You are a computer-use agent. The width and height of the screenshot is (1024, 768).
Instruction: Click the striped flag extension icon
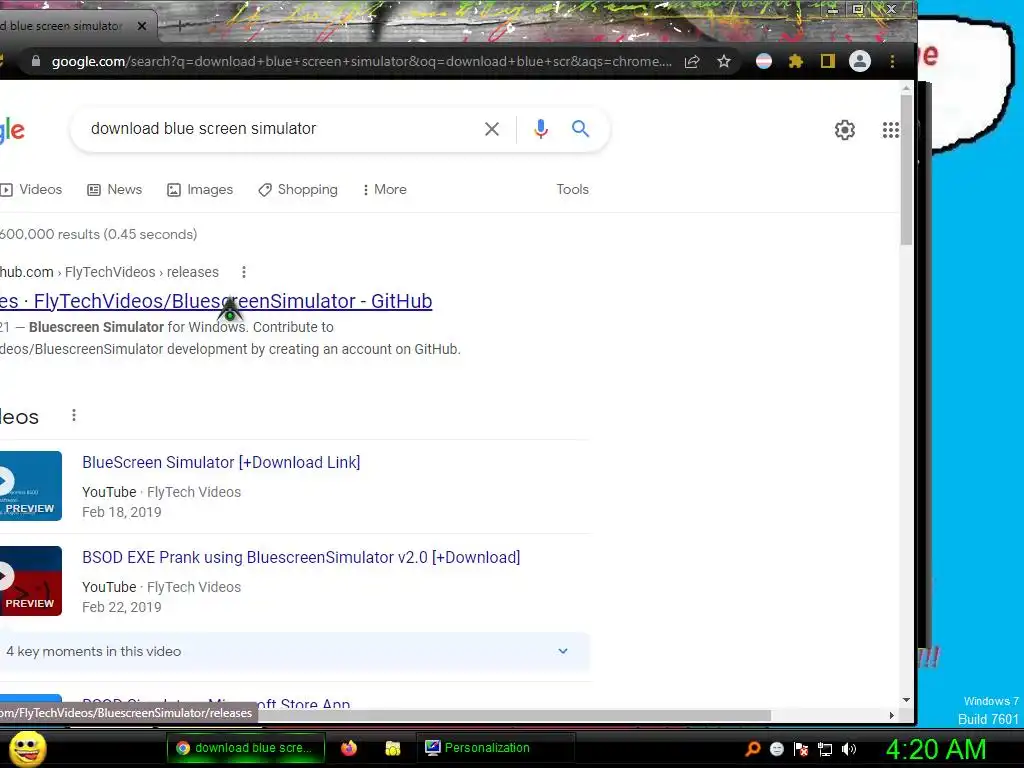pos(763,61)
